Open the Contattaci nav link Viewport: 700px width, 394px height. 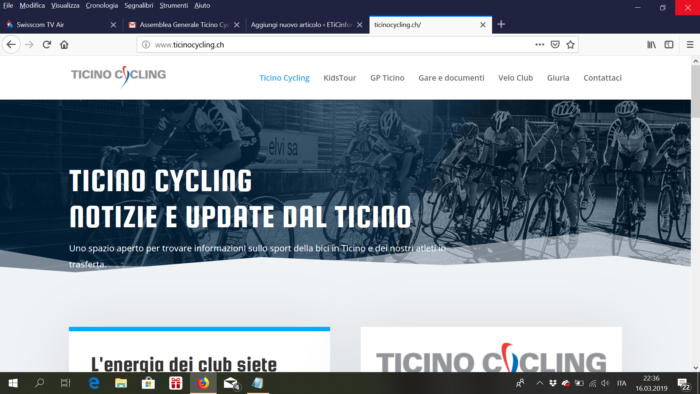(x=602, y=78)
